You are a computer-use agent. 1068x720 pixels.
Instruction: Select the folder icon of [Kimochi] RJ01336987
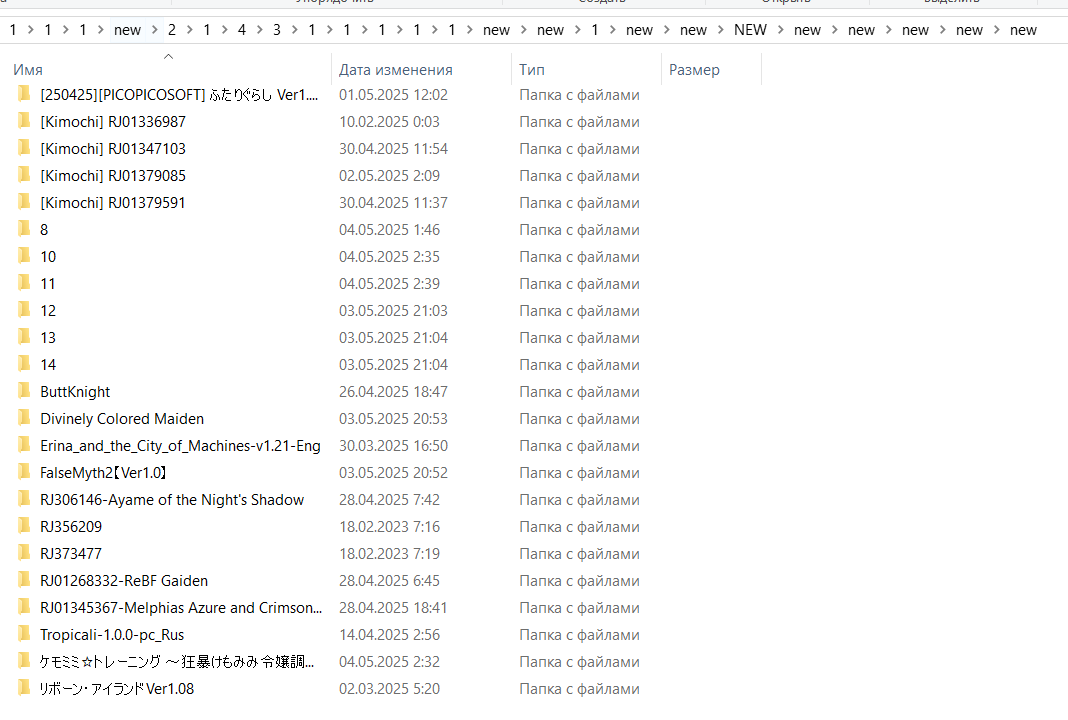(x=24, y=121)
